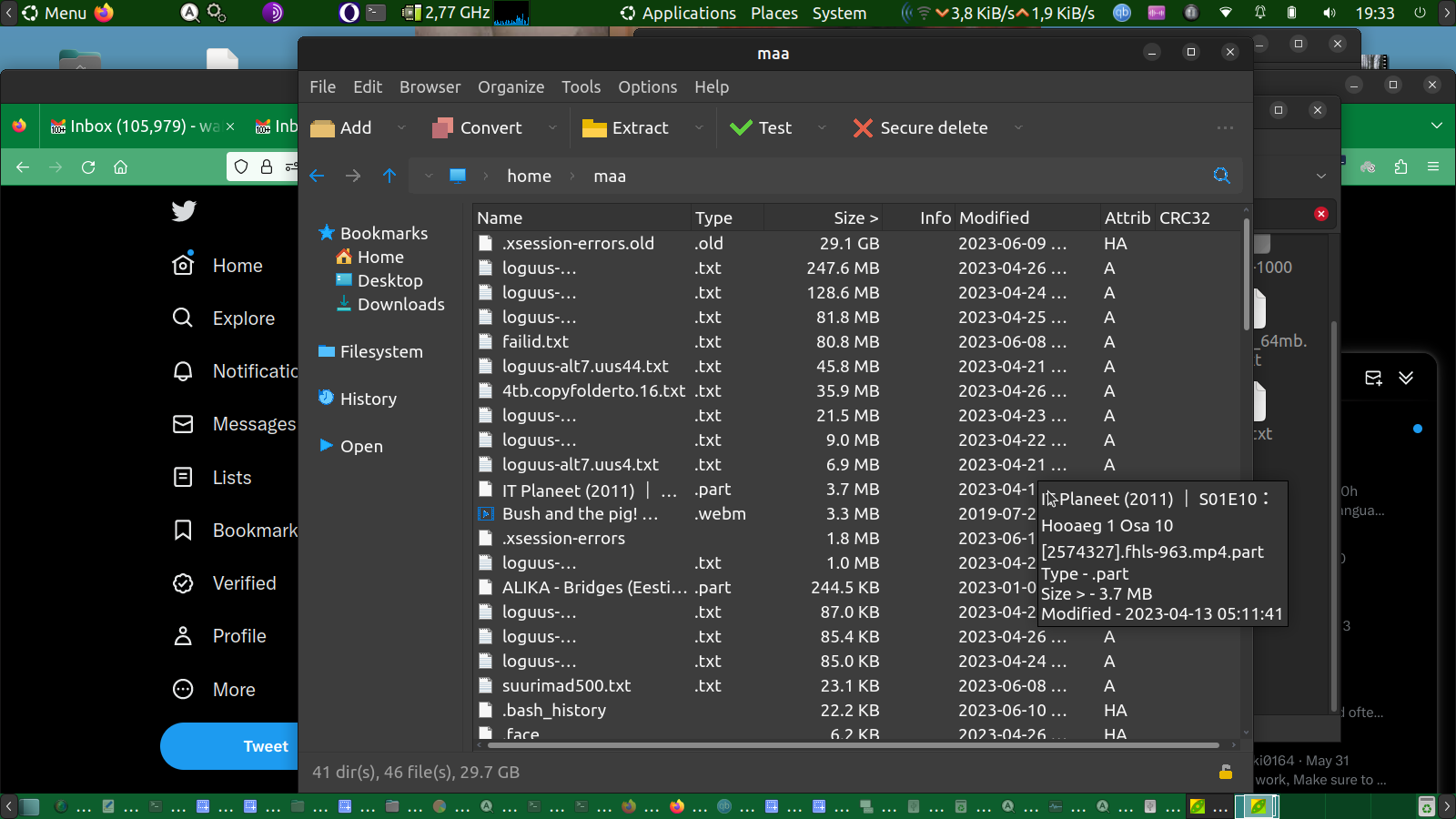1456x819 pixels.
Task: Go up one folder with up arrow
Action: click(389, 176)
